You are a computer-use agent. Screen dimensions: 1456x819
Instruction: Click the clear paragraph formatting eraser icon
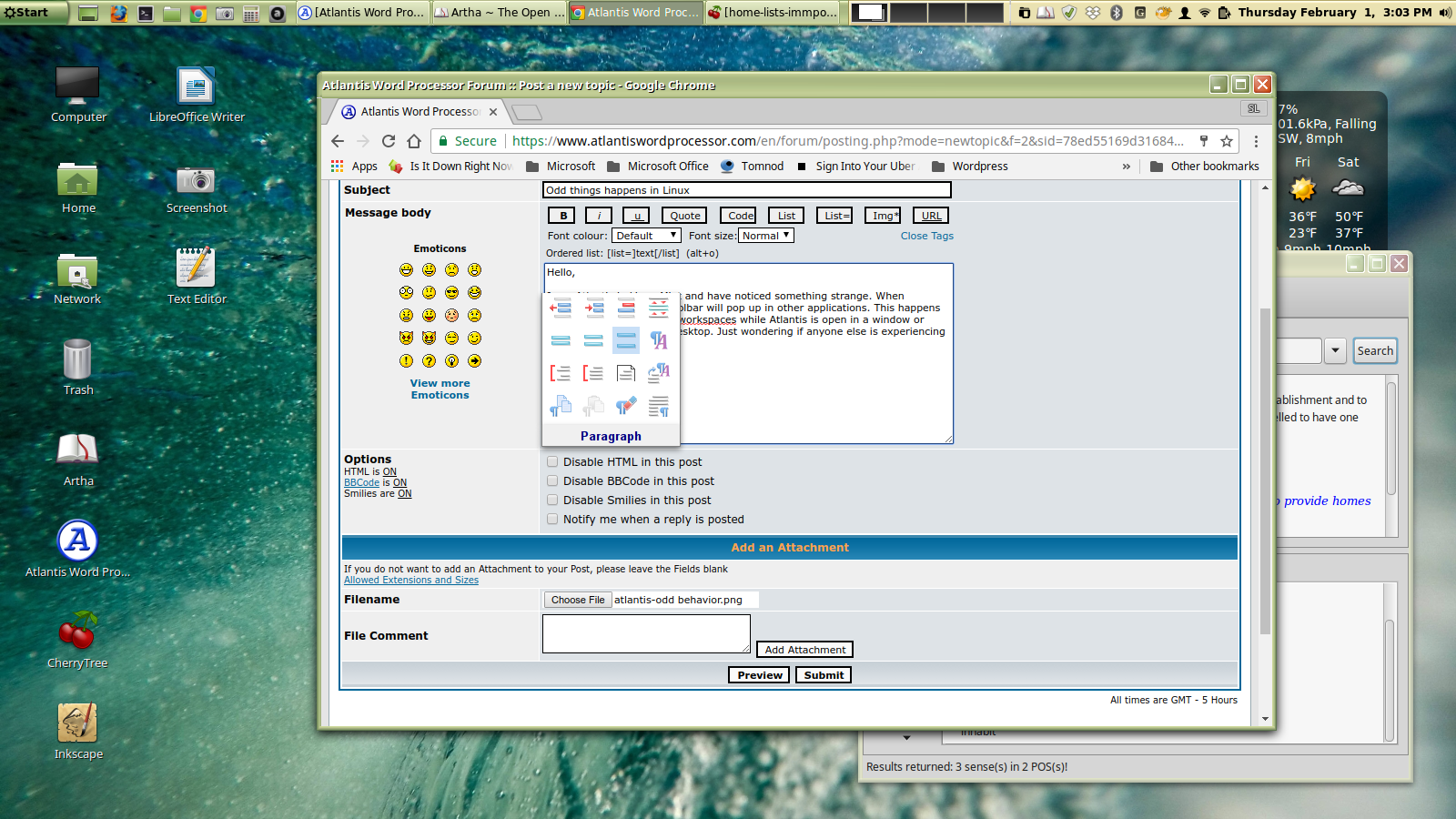pos(626,406)
